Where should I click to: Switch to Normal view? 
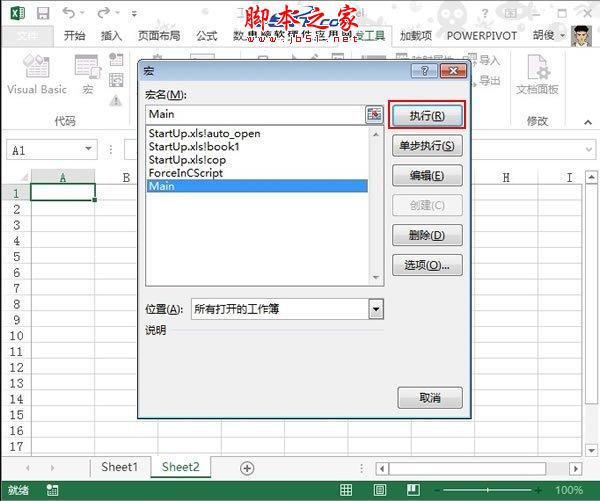(x=346, y=490)
